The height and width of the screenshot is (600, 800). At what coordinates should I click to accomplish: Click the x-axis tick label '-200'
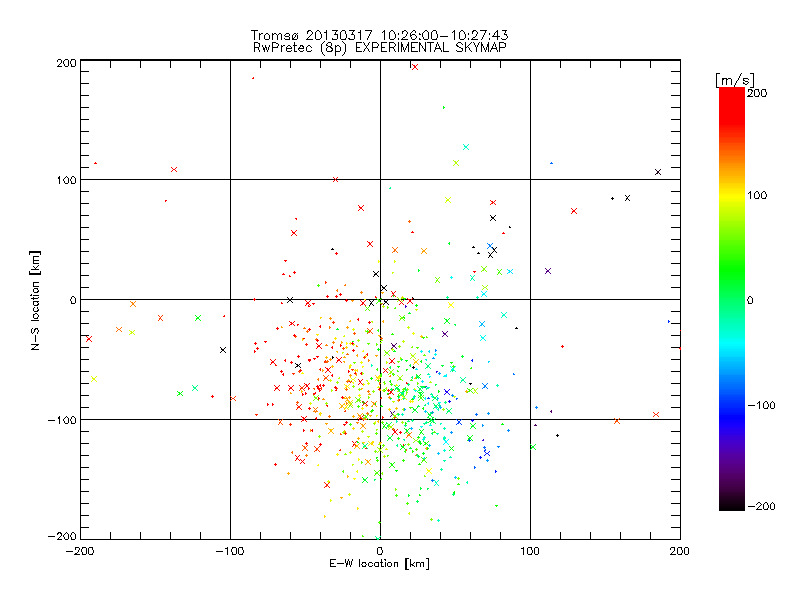(x=80, y=551)
